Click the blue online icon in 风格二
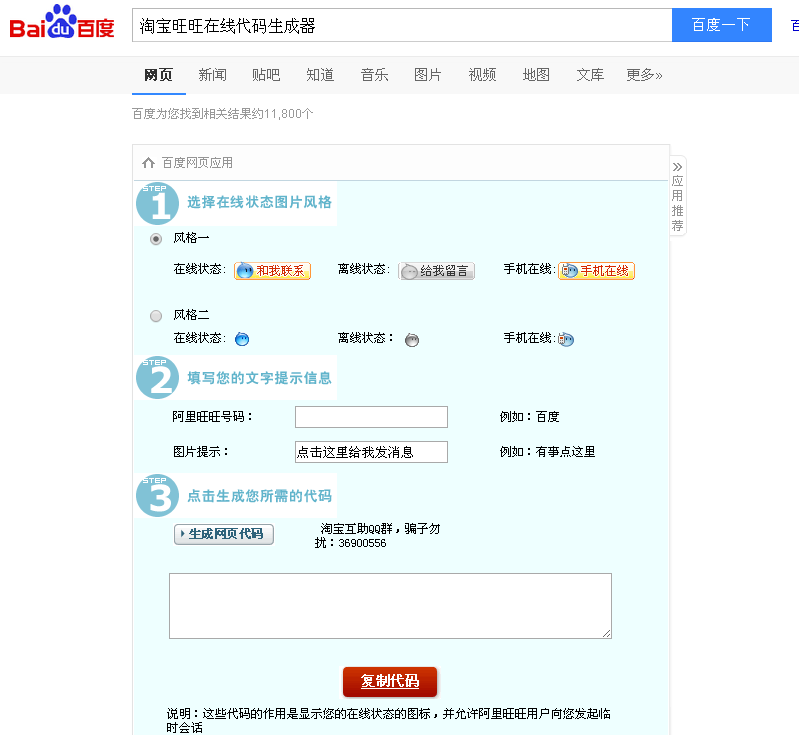The height and width of the screenshot is (735, 799). [x=242, y=339]
